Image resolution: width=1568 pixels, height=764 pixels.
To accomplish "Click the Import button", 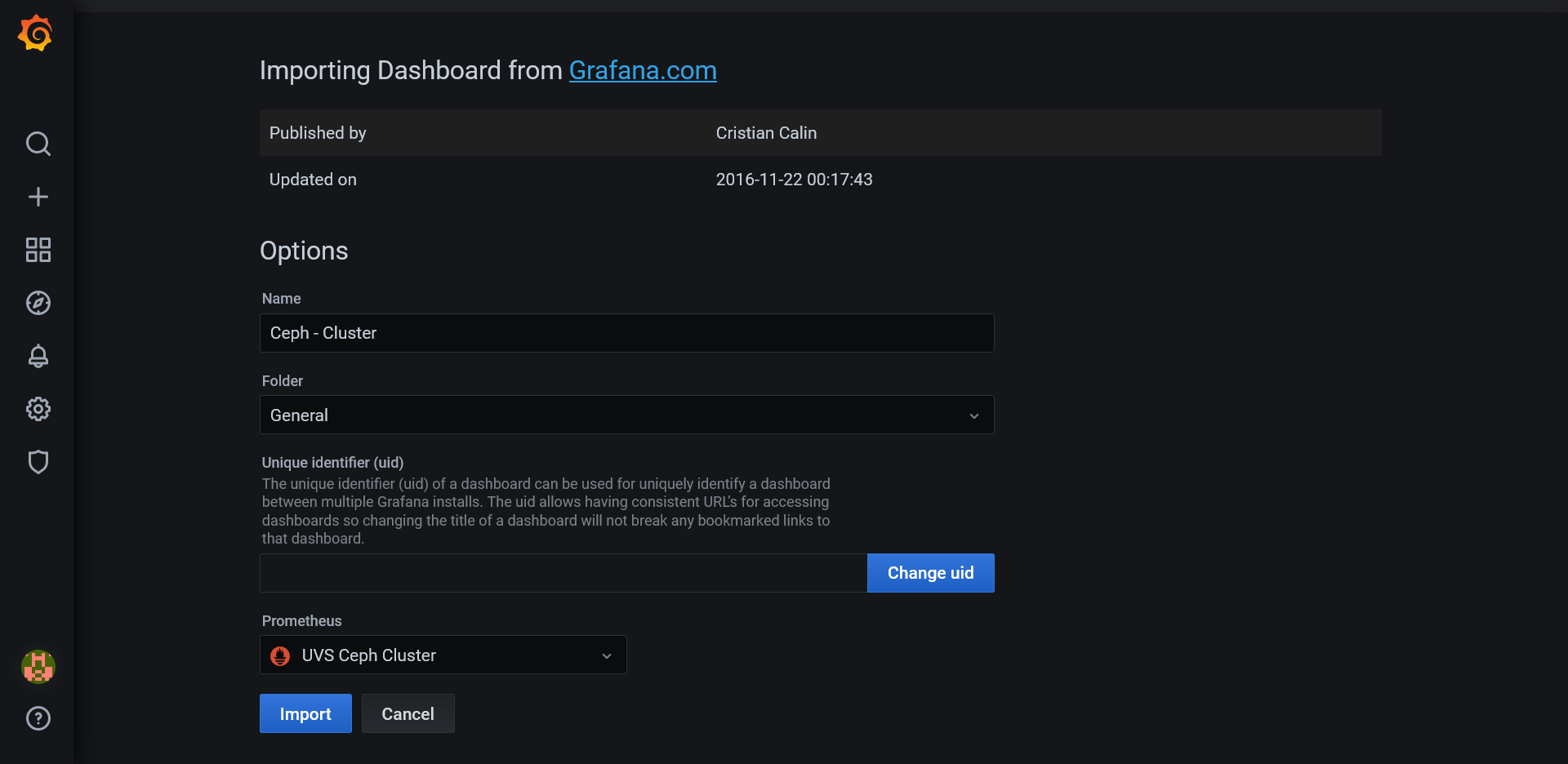I will [x=305, y=713].
